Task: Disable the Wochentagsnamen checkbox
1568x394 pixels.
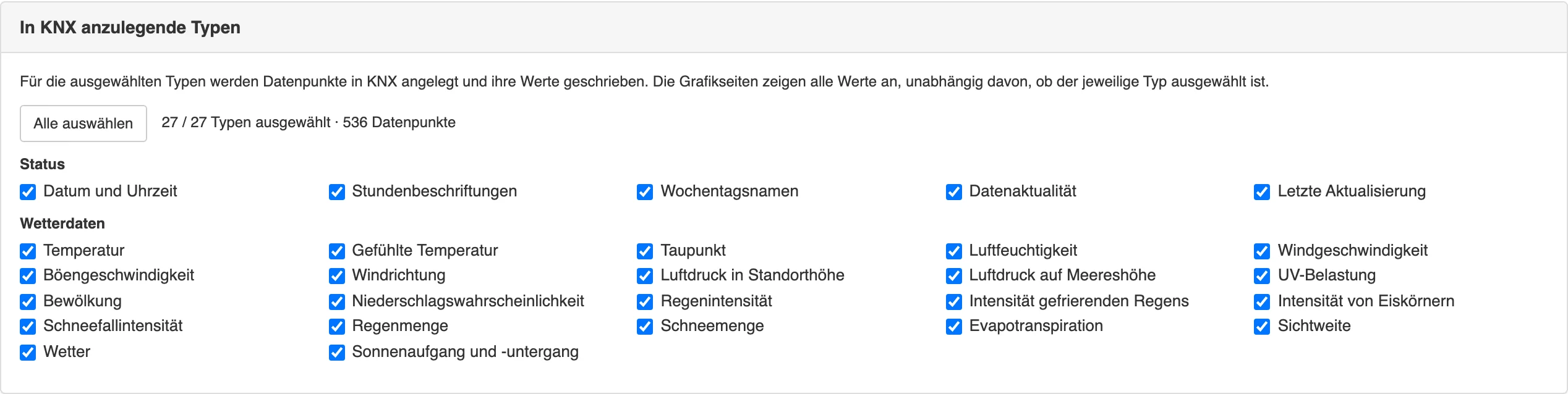Action: pyautogui.click(x=645, y=192)
